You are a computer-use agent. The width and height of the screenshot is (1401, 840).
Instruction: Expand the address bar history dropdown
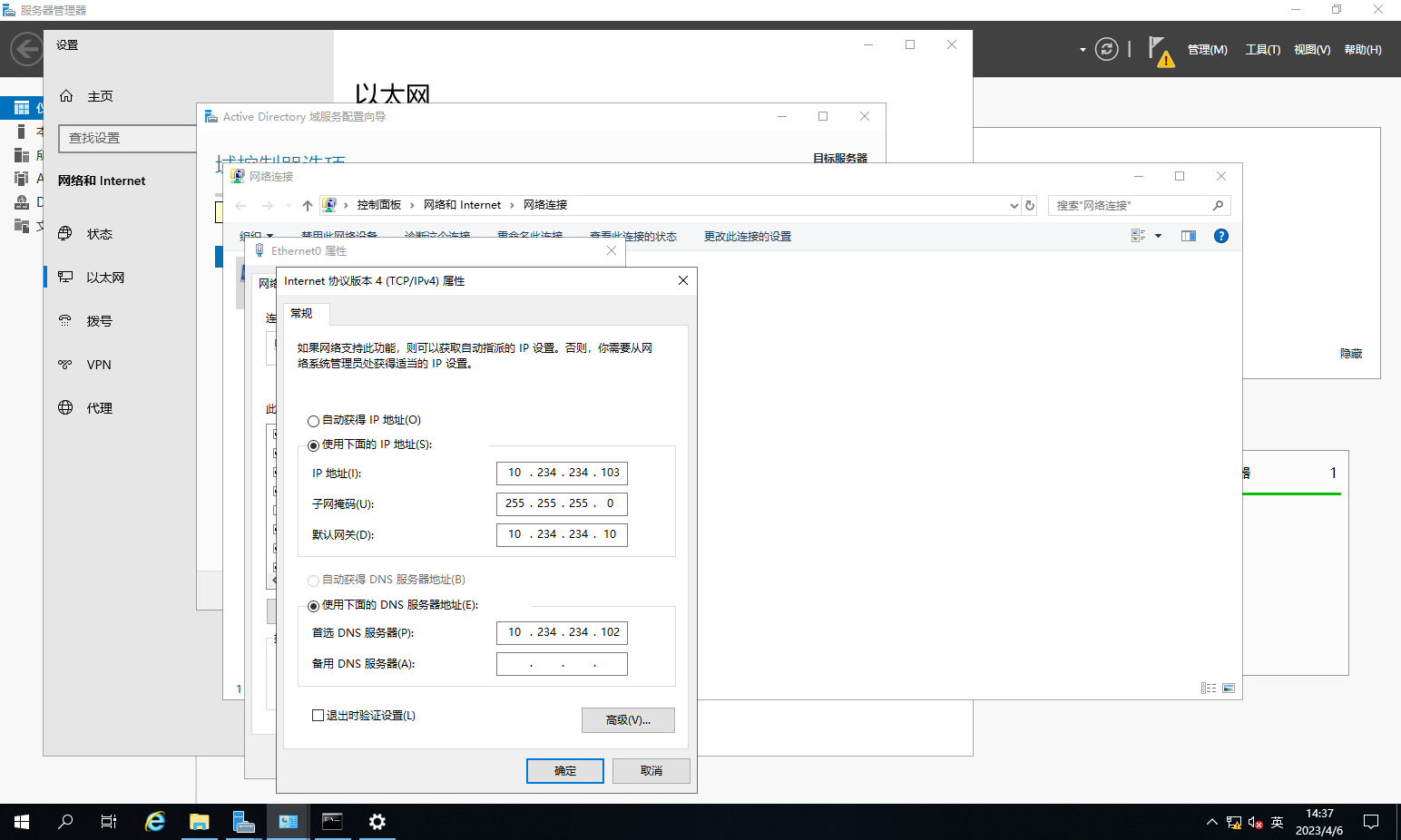[x=1014, y=206]
